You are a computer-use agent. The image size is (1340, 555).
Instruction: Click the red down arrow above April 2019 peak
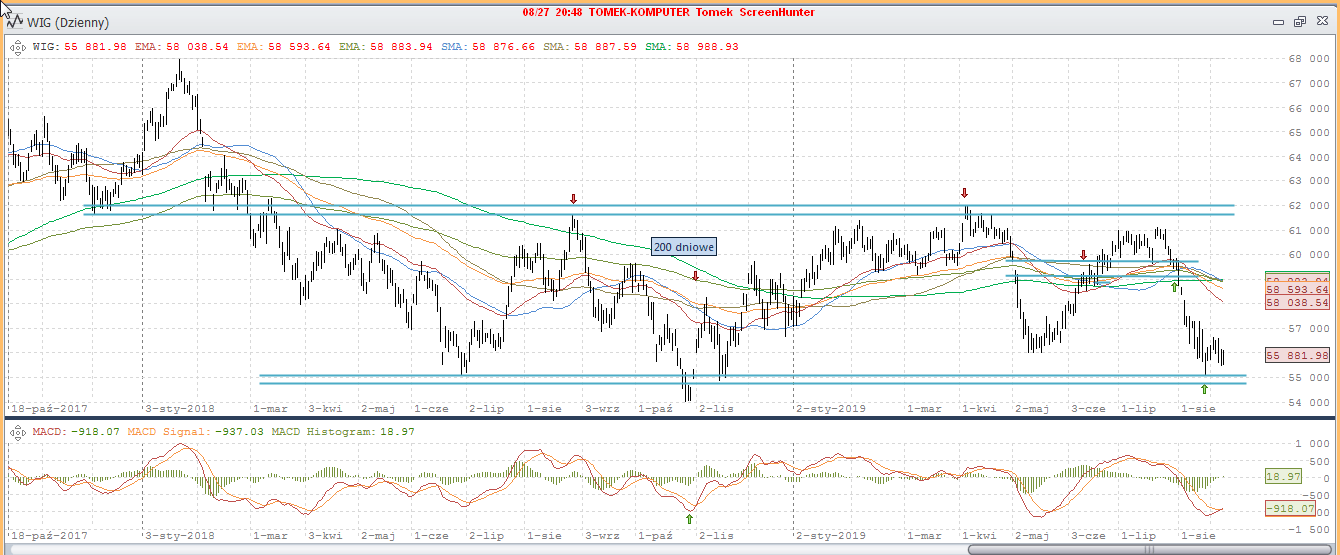pos(965,193)
